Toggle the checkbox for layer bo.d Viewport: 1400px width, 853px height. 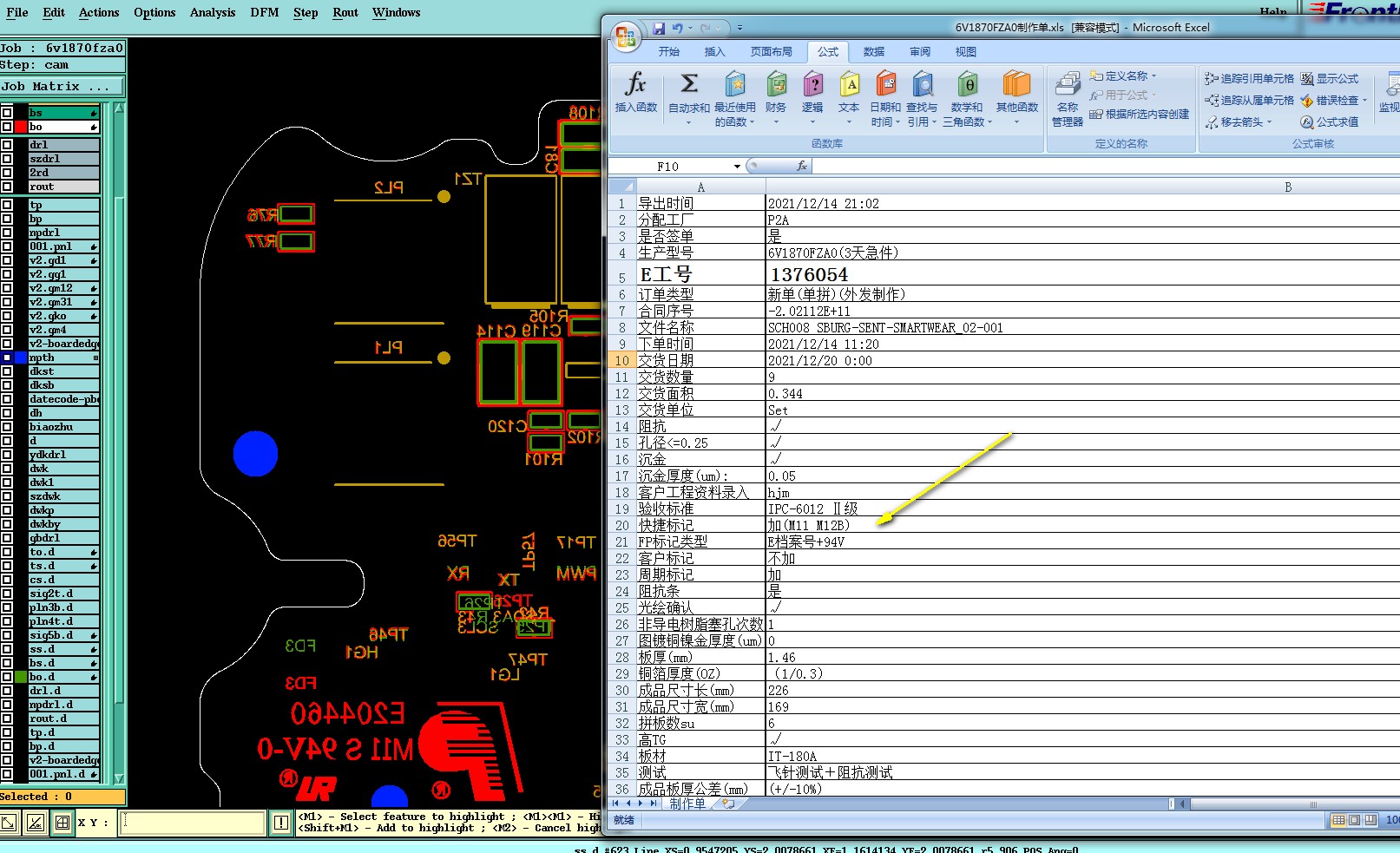click(x=7, y=677)
